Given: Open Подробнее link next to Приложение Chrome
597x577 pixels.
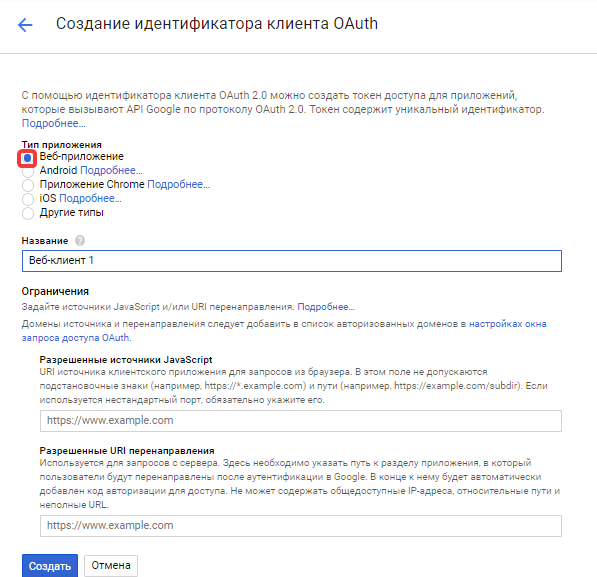Looking at the screenshot, I should [x=179, y=184].
